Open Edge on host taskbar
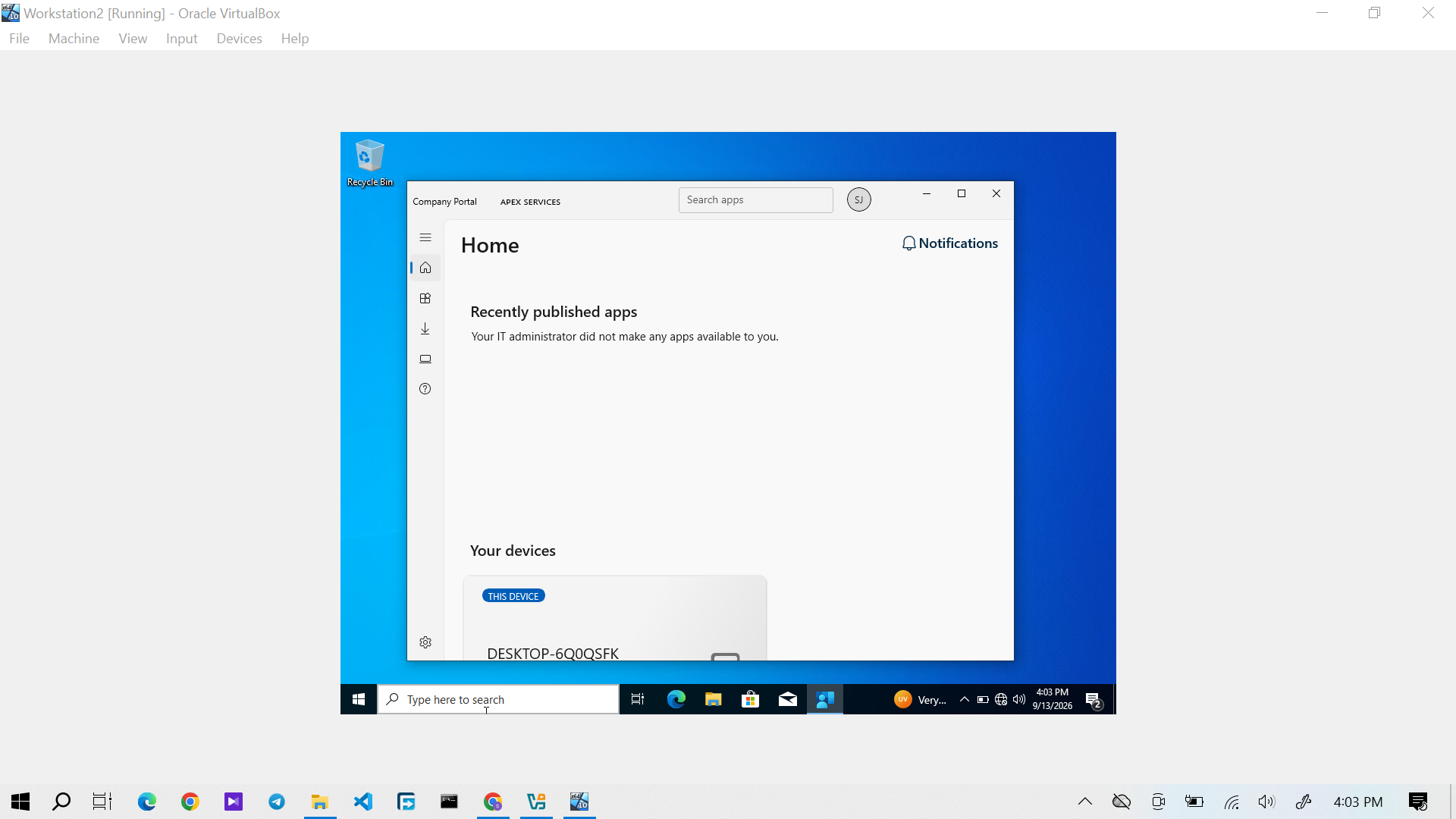 coord(146,802)
